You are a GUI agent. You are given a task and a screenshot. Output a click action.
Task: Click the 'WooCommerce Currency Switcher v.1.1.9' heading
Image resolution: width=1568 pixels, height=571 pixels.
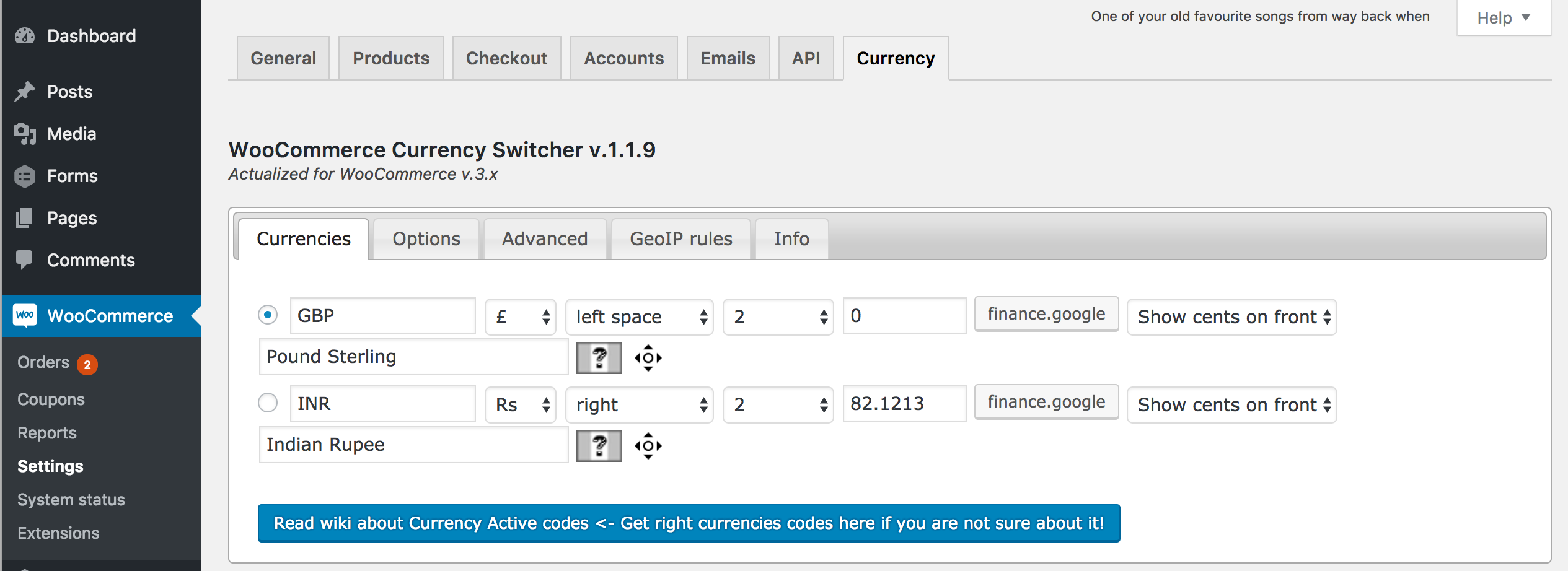click(442, 150)
